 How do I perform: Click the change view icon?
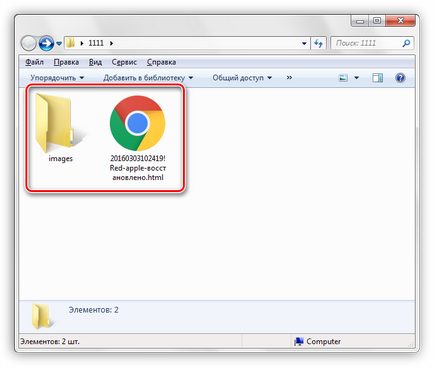pos(343,78)
